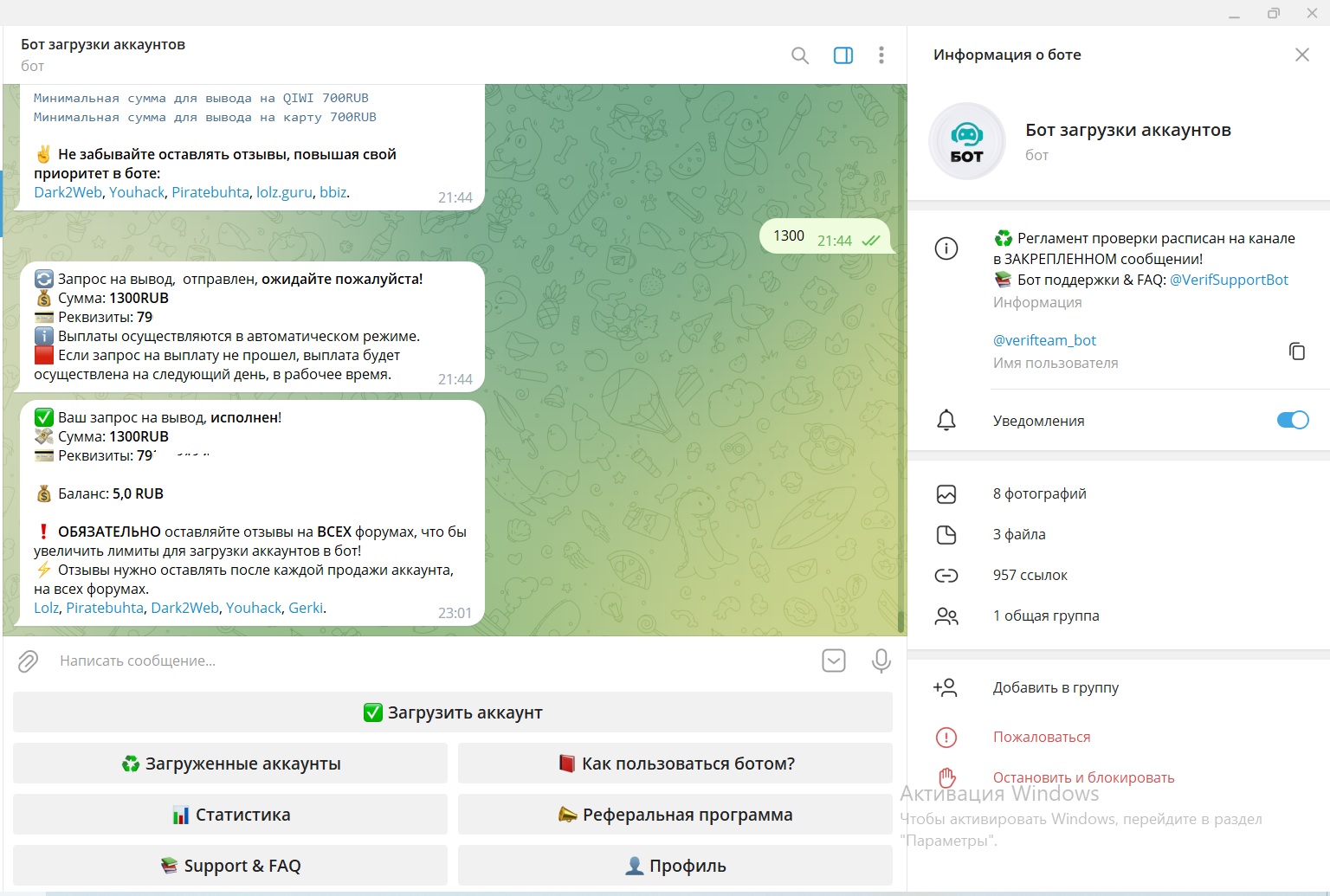Open the Профиль bot menu button
This screenshot has height=896, width=1330.
pyautogui.click(x=675, y=866)
